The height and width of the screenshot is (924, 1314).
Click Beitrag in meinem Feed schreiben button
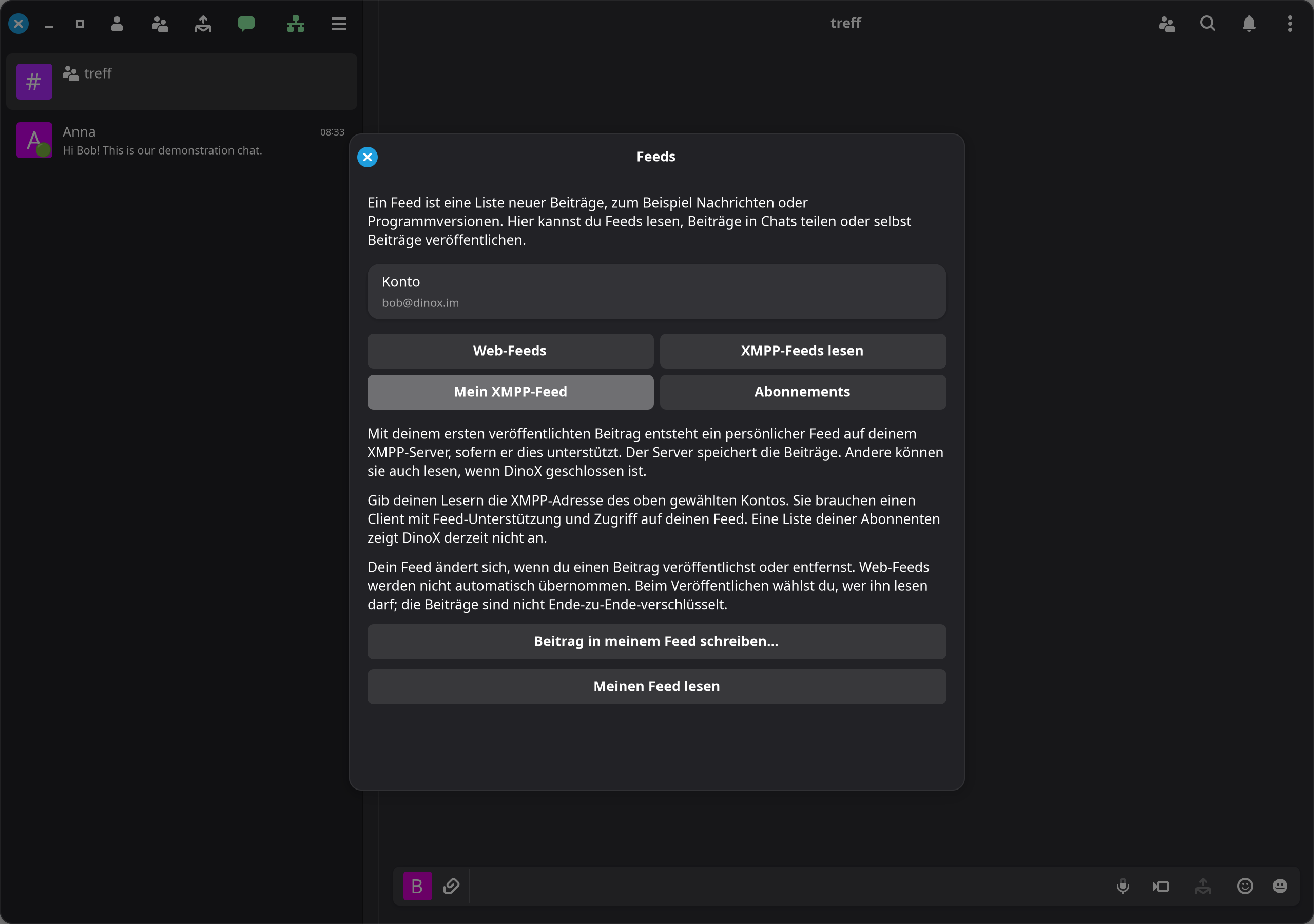[656, 642]
